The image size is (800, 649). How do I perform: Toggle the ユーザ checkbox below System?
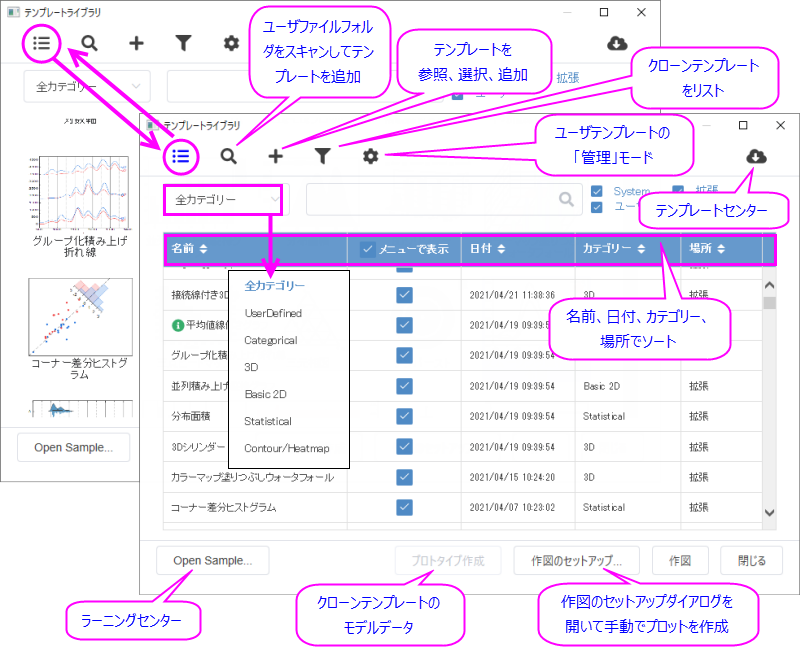(596, 207)
